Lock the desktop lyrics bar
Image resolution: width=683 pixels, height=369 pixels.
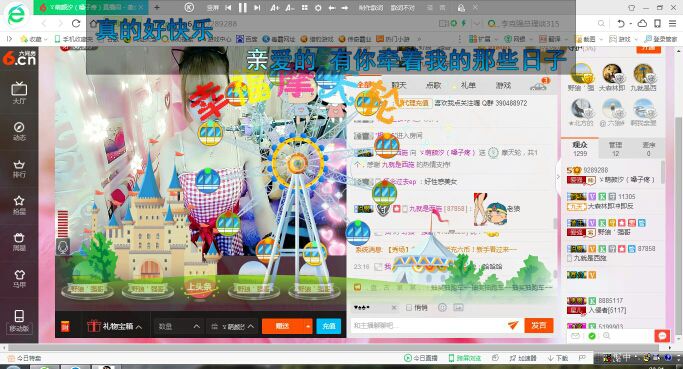click(x=461, y=7)
